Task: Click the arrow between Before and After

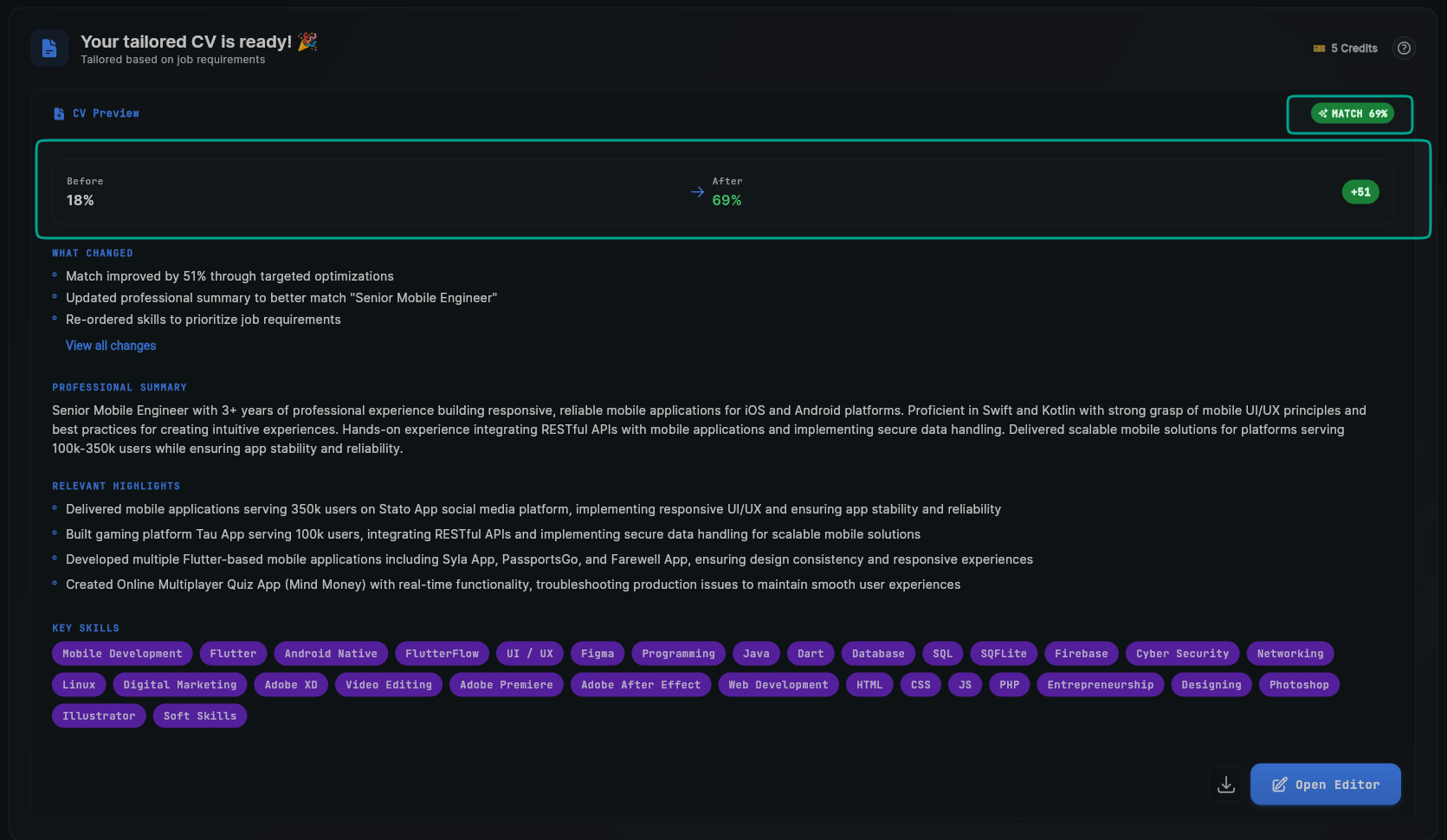Action: tap(697, 192)
